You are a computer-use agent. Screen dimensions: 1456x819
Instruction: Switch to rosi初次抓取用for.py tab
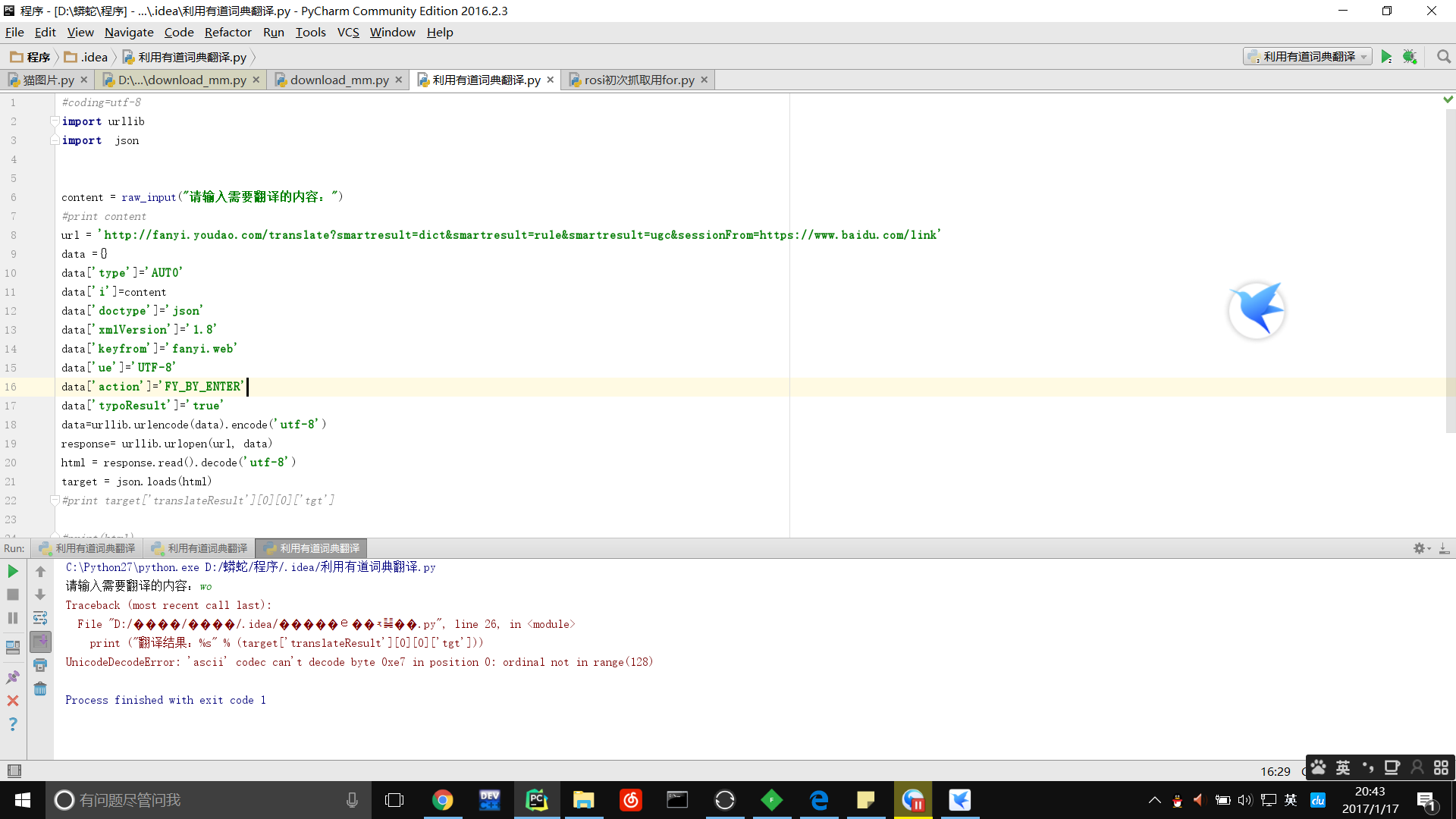639,80
